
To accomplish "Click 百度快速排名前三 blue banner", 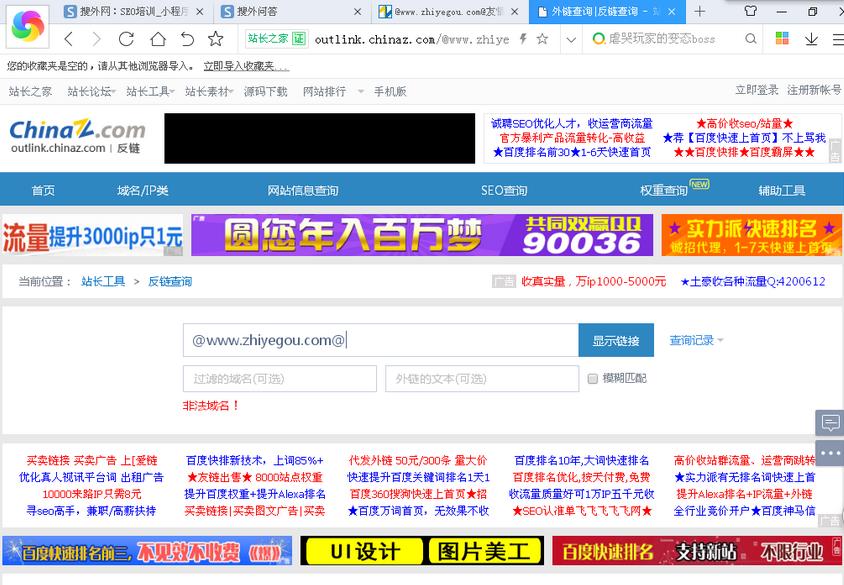I will point(147,551).
